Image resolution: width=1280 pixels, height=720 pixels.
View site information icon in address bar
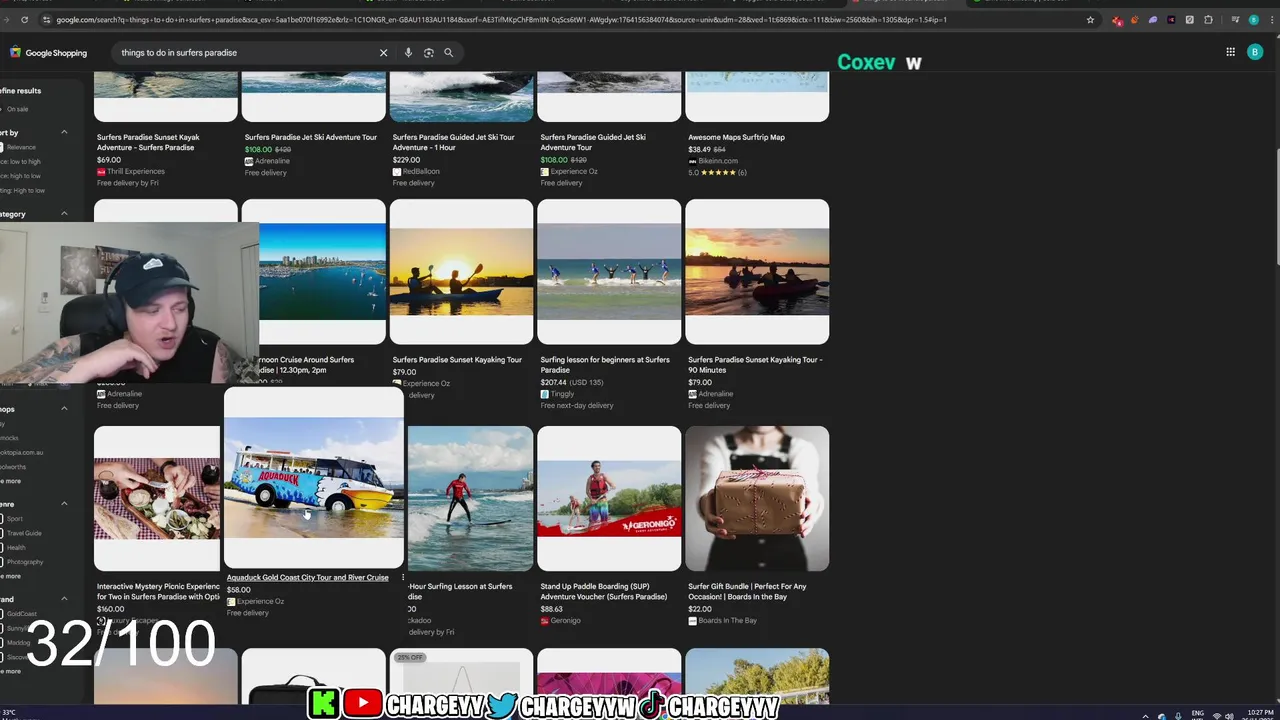(x=46, y=20)
